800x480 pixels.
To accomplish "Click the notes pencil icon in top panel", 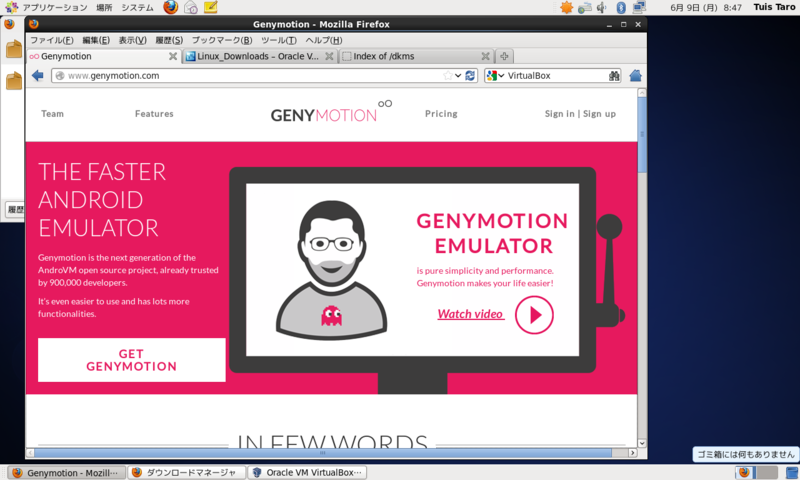I will (210, 7).
